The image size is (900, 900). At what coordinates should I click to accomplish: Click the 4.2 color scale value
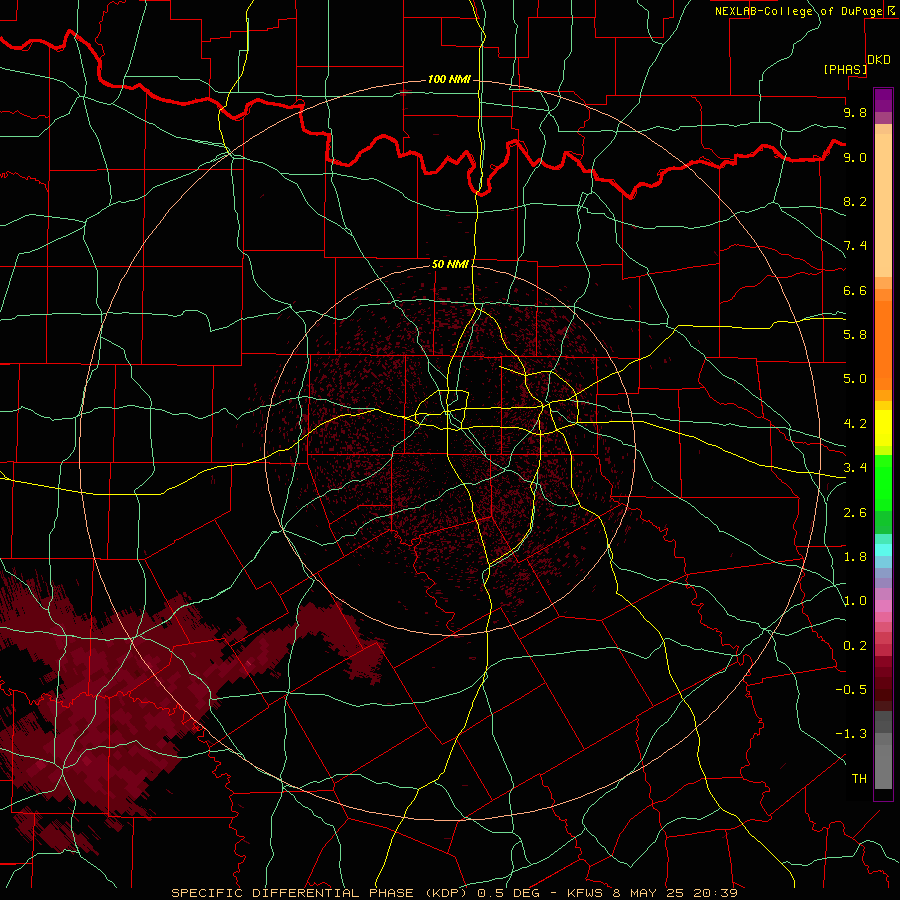click(x=855, y=424)
